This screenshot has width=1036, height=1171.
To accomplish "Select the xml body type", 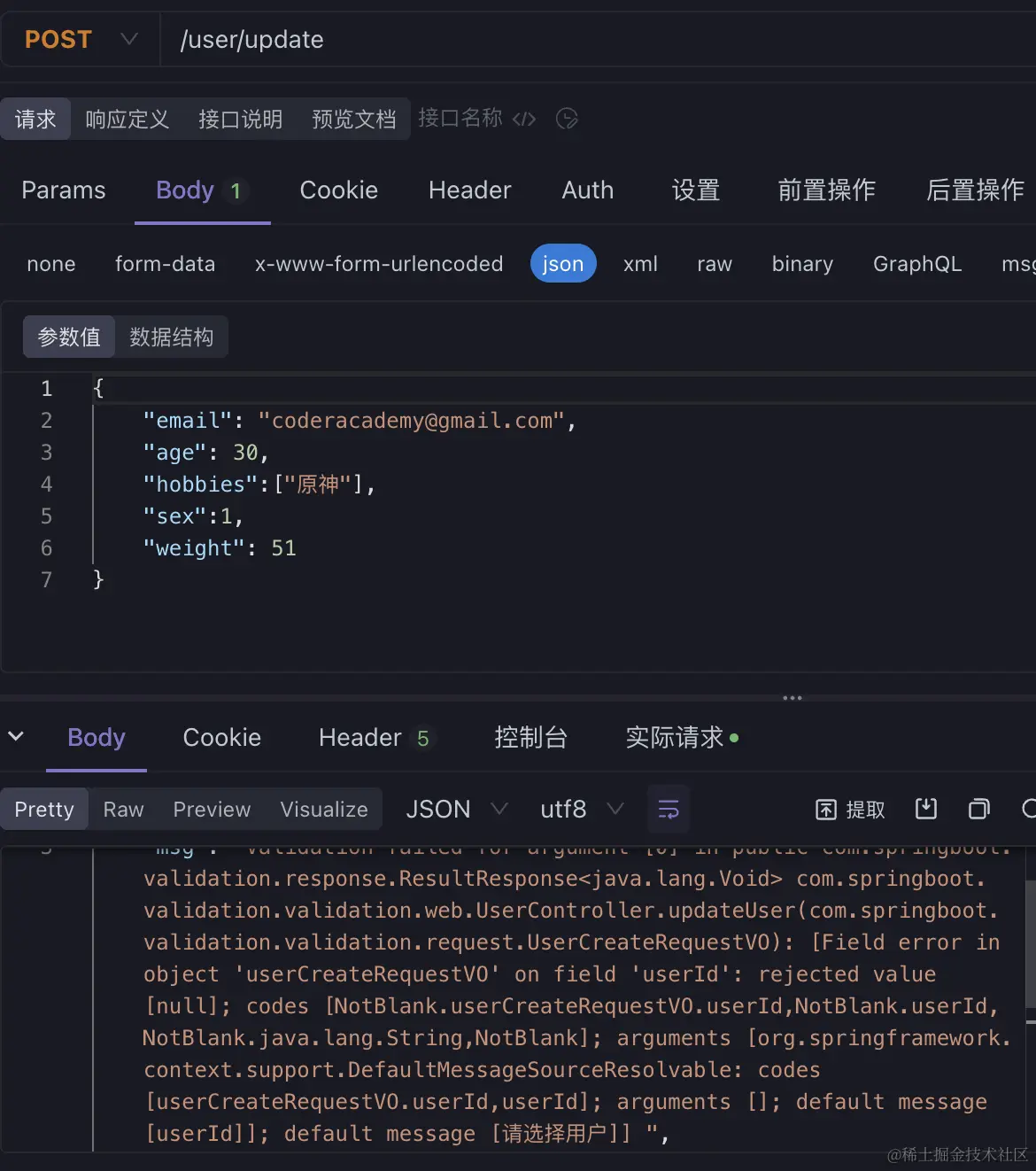I will coord(640,264).
